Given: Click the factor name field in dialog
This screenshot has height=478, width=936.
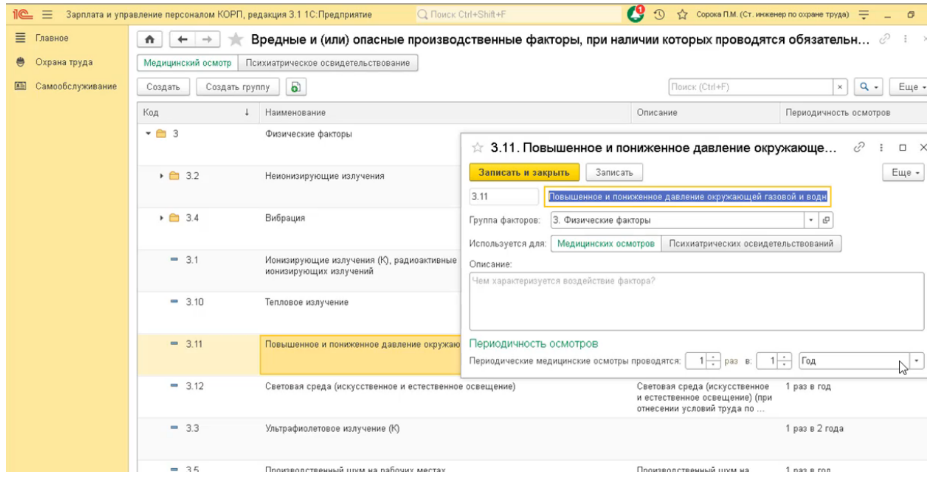Looking at the screenshot, I should click(x=687, y=196).
